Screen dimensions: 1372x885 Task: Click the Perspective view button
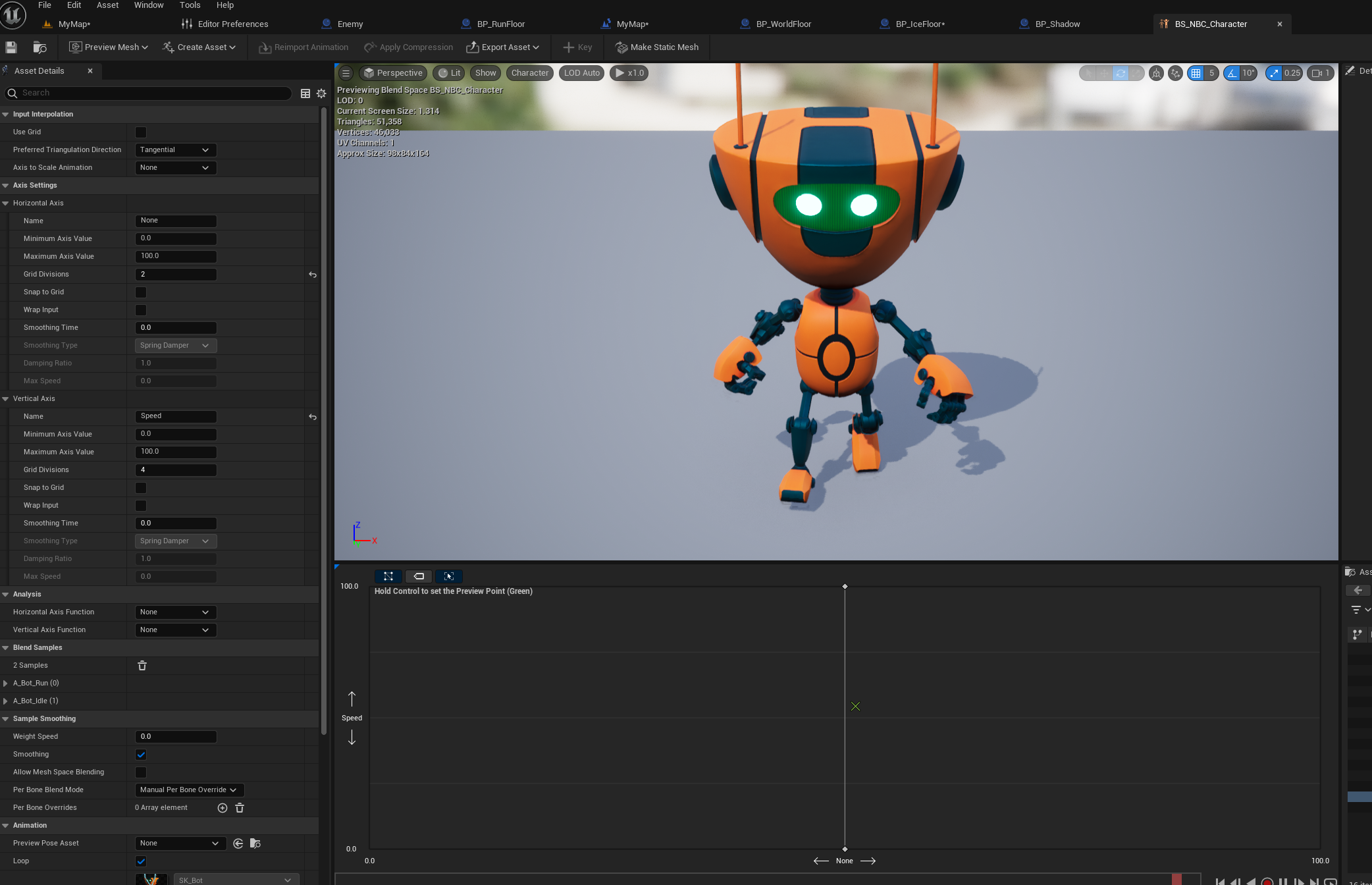click(393, 73)
